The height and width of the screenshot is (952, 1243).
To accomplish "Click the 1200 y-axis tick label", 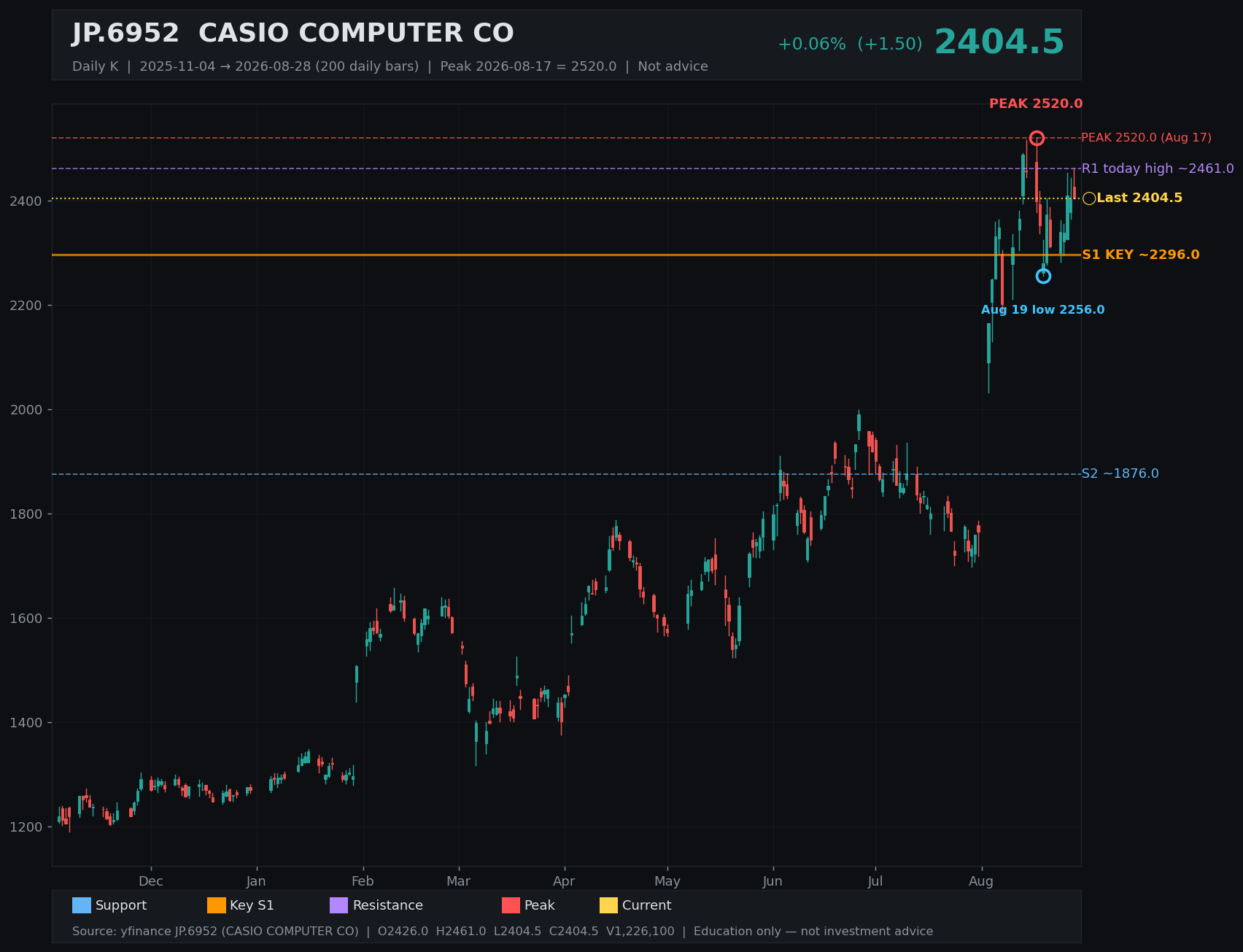I will (26, 827).
